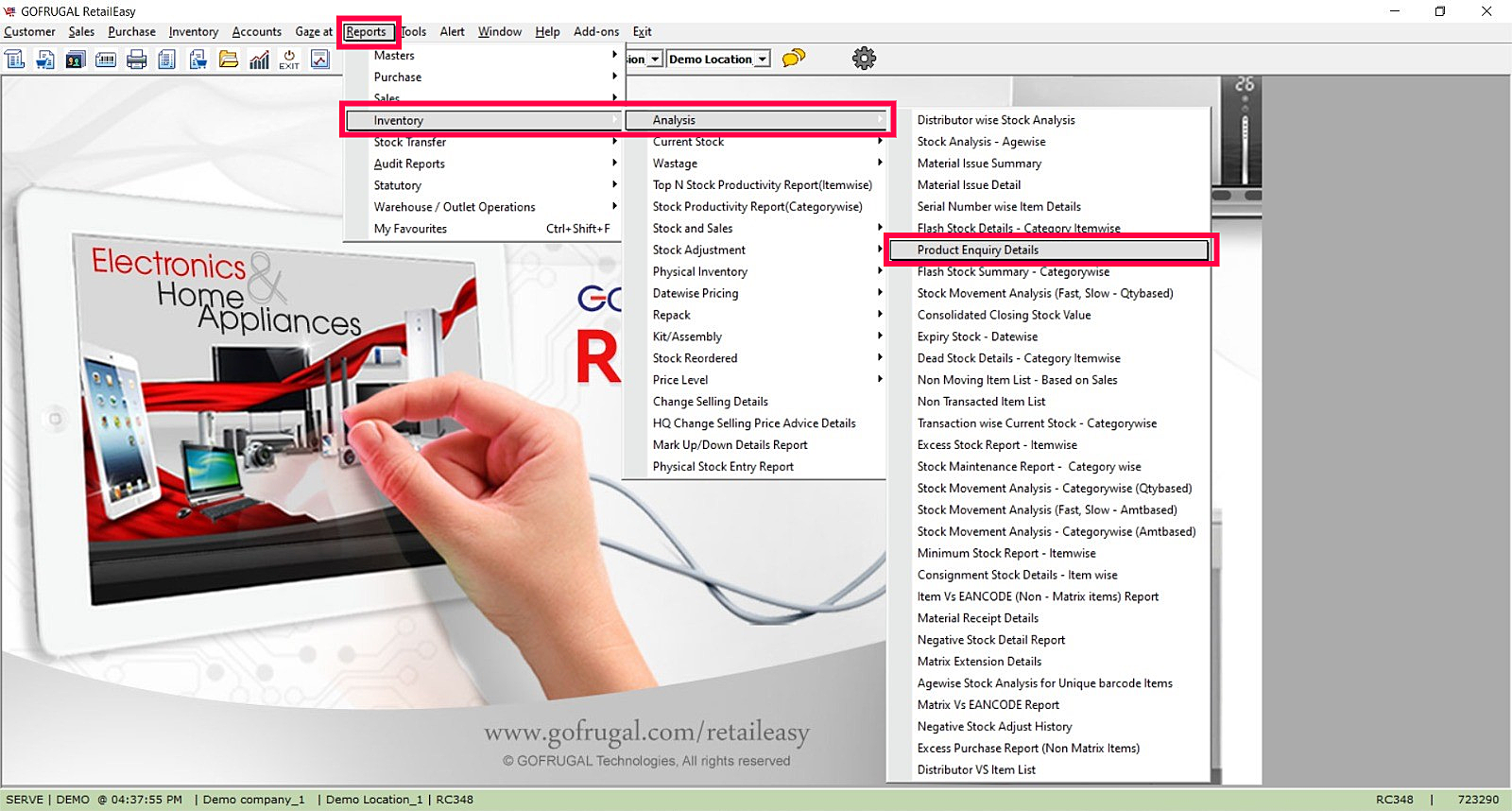The image size is (1512, 811).
Task: Click the invoice document icon in toolbar
Action: pyautogui.click(x=15, y=60)
